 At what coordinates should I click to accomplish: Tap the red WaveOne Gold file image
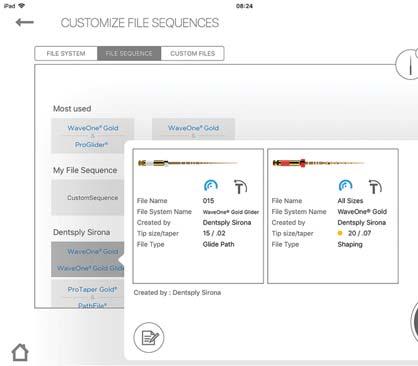click(318, 163)
